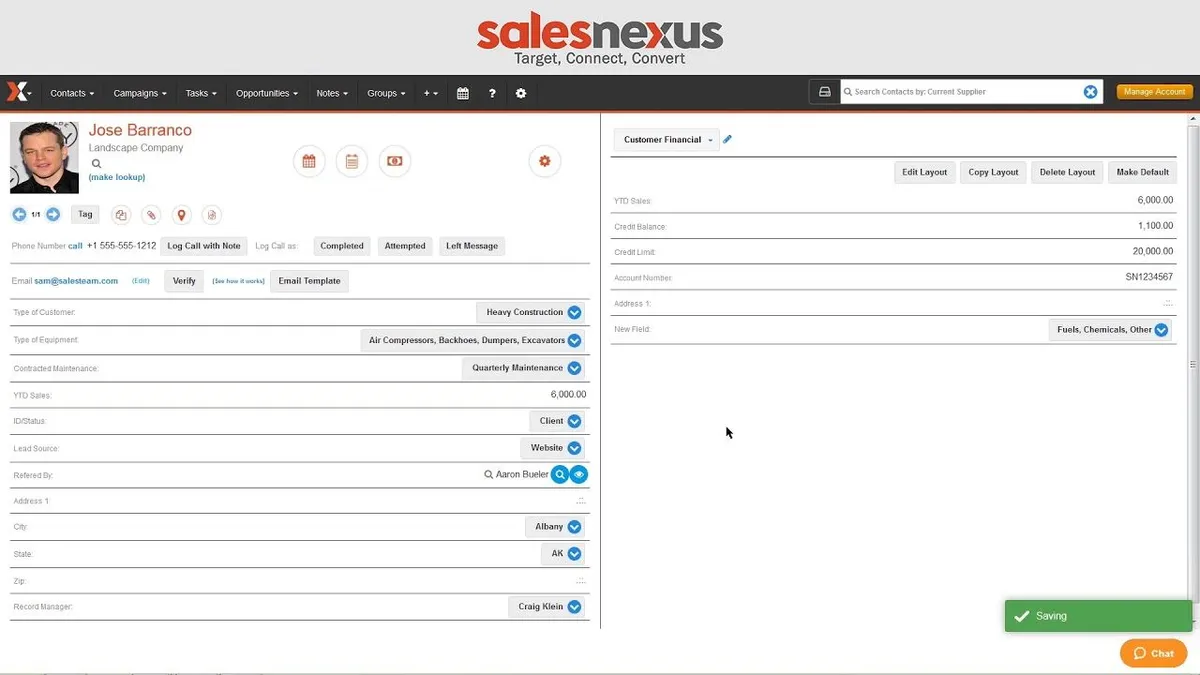
Task: Open the contact gear options icon
Action: pyautogui.click(x=545, y=161)
